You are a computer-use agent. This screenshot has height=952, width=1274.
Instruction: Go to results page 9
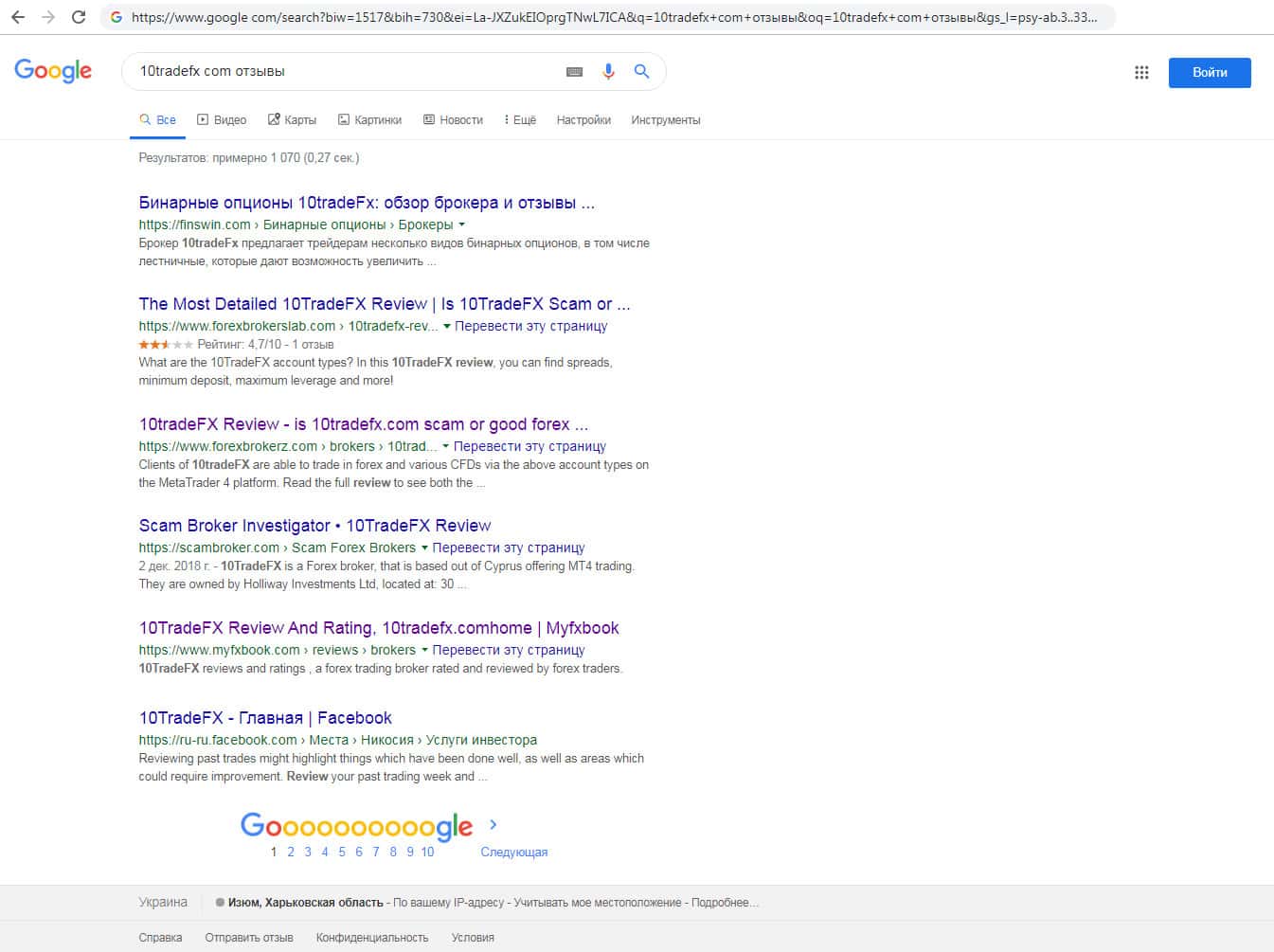pyautogui.click(x=410, y=852)
